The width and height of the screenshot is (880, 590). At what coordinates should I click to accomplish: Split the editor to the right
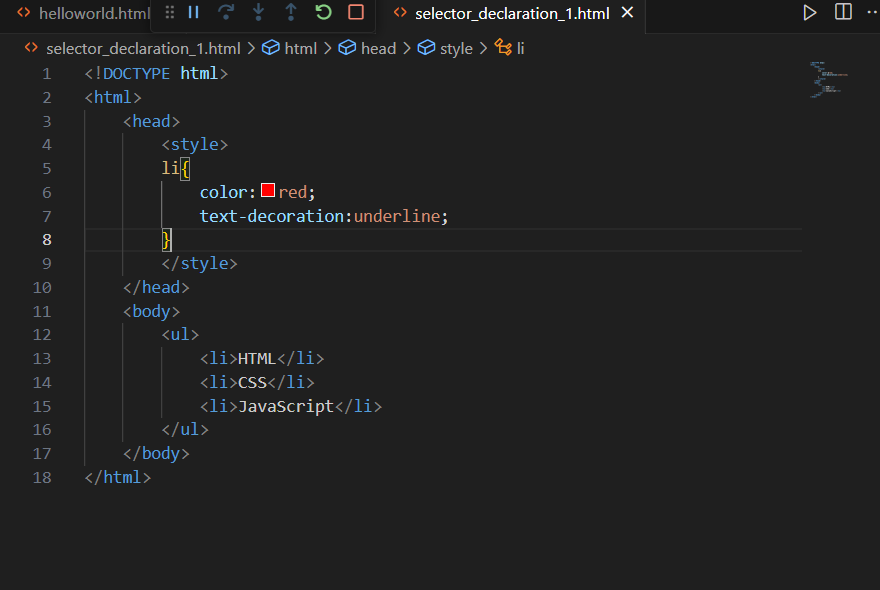click(x=843, y=12)
